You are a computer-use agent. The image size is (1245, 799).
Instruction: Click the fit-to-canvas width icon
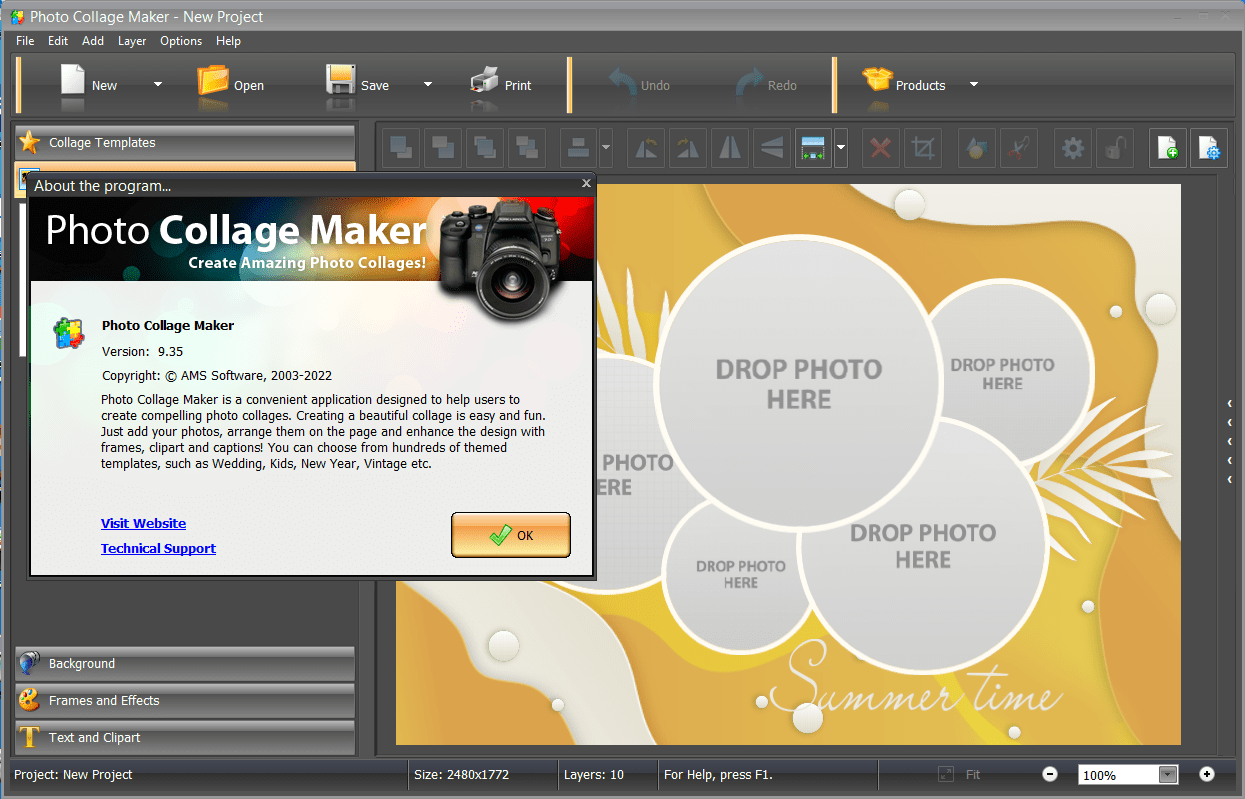[813, 149]
